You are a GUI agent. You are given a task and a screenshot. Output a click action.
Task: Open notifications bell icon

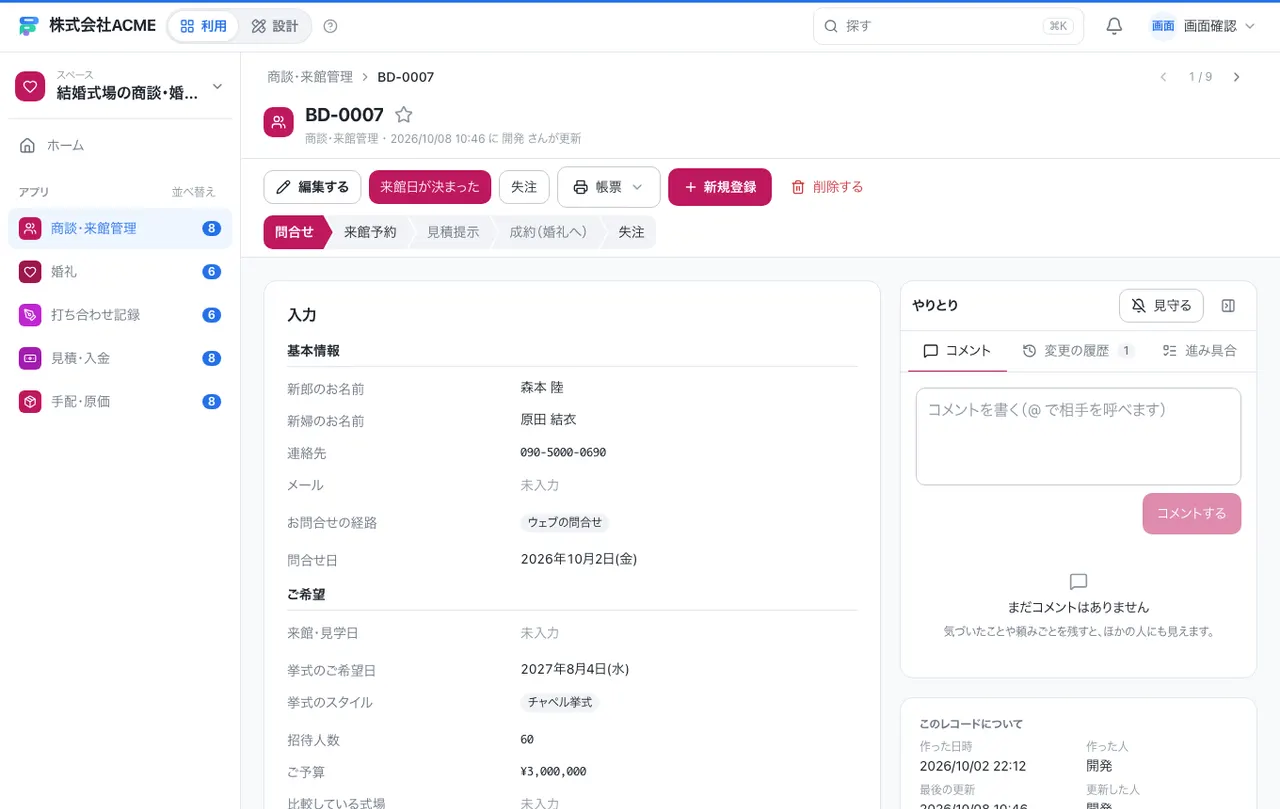(1114, 26)
